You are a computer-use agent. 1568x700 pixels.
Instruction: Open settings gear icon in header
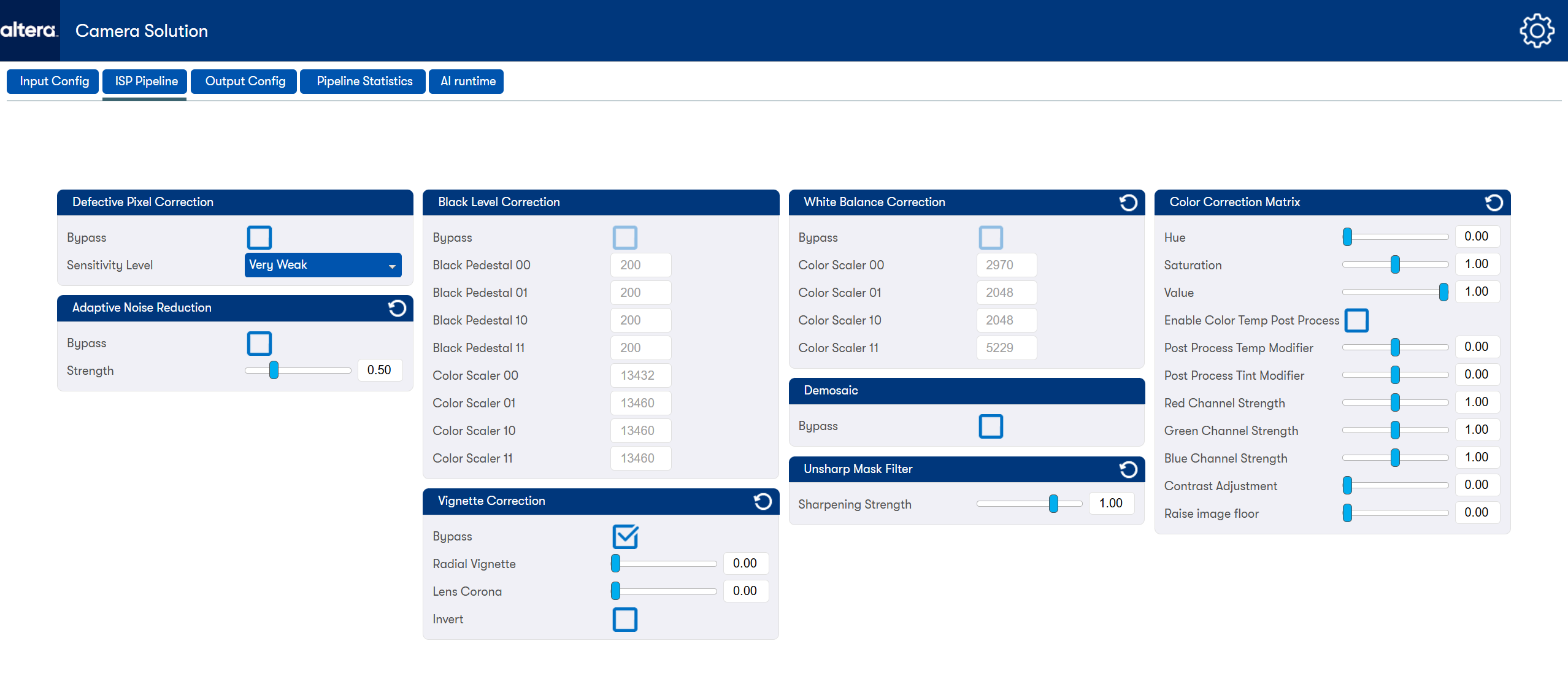tap(1537, 31)
